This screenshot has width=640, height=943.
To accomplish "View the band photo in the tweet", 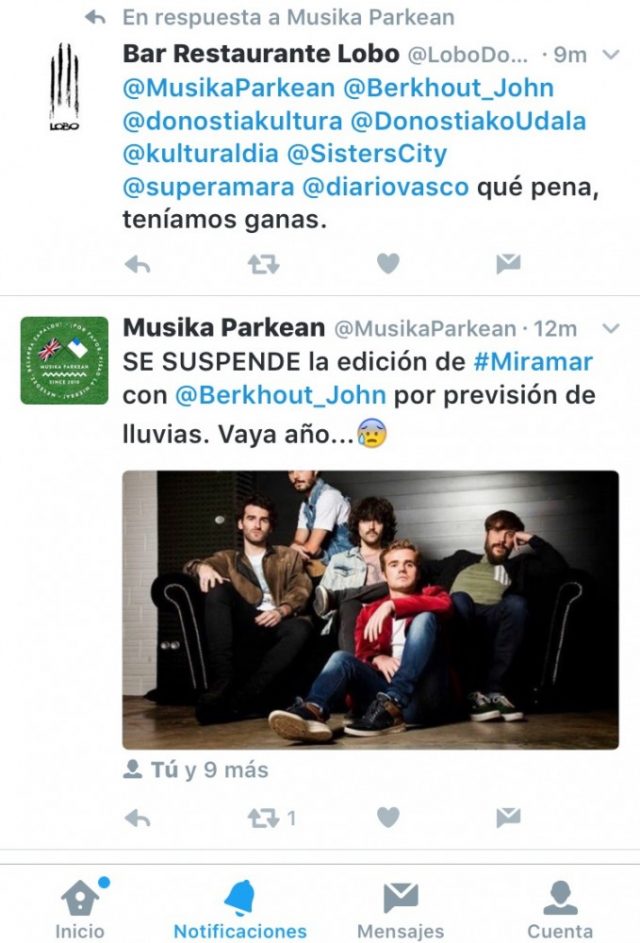I will tap(371, 610).
